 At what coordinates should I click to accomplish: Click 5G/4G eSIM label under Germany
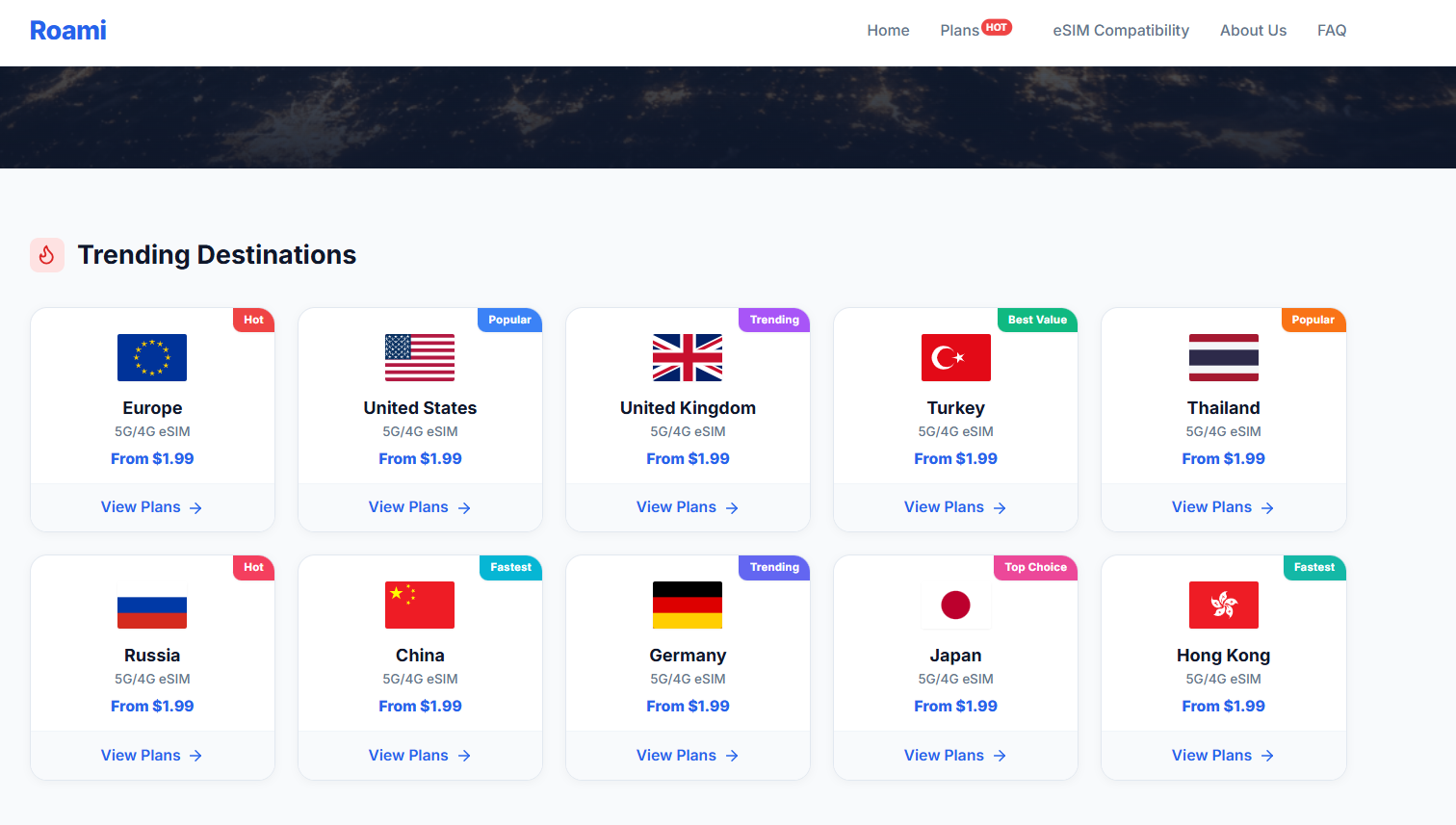688,679
